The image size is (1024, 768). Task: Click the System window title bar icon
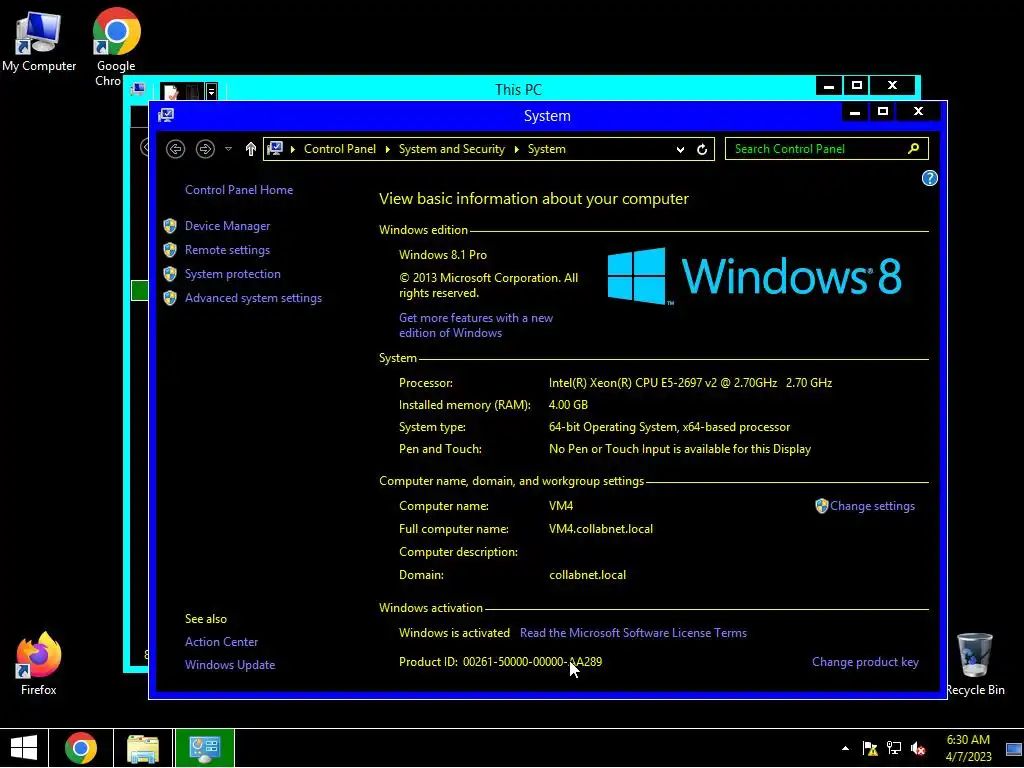tap(166, 115)
